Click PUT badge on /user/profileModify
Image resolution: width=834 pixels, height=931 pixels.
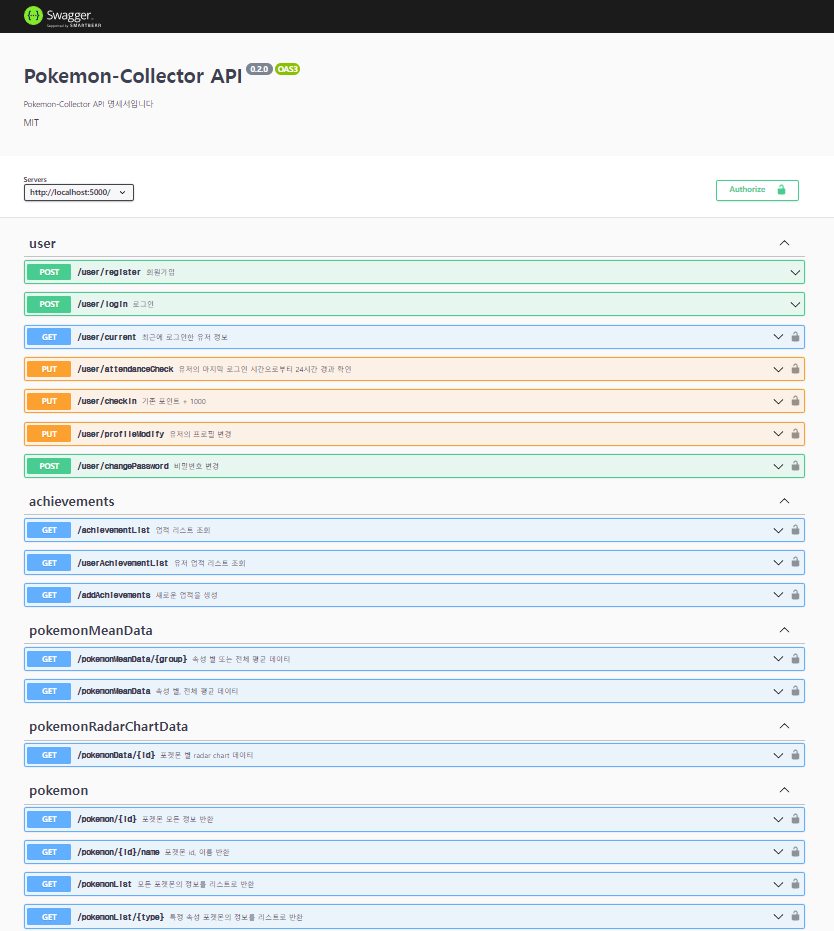(x=49, y=433)
